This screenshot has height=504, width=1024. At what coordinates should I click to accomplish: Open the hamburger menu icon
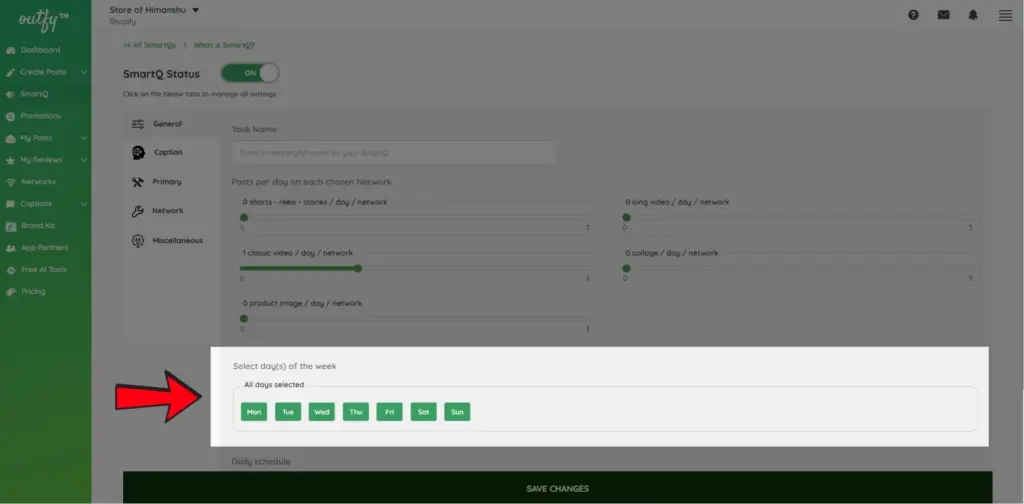(x=1005, y=15)
